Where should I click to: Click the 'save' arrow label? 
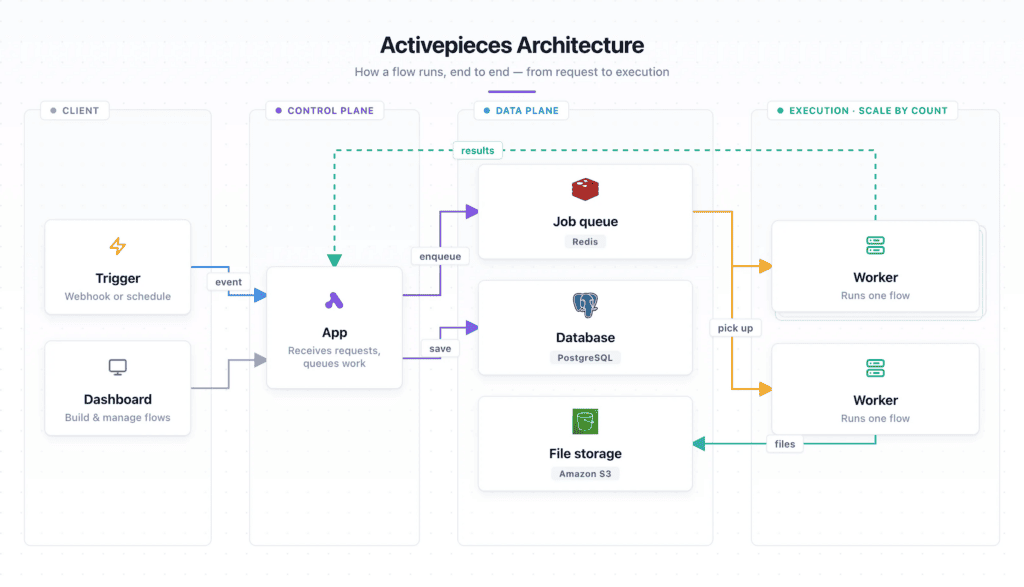tap(440, 349)
